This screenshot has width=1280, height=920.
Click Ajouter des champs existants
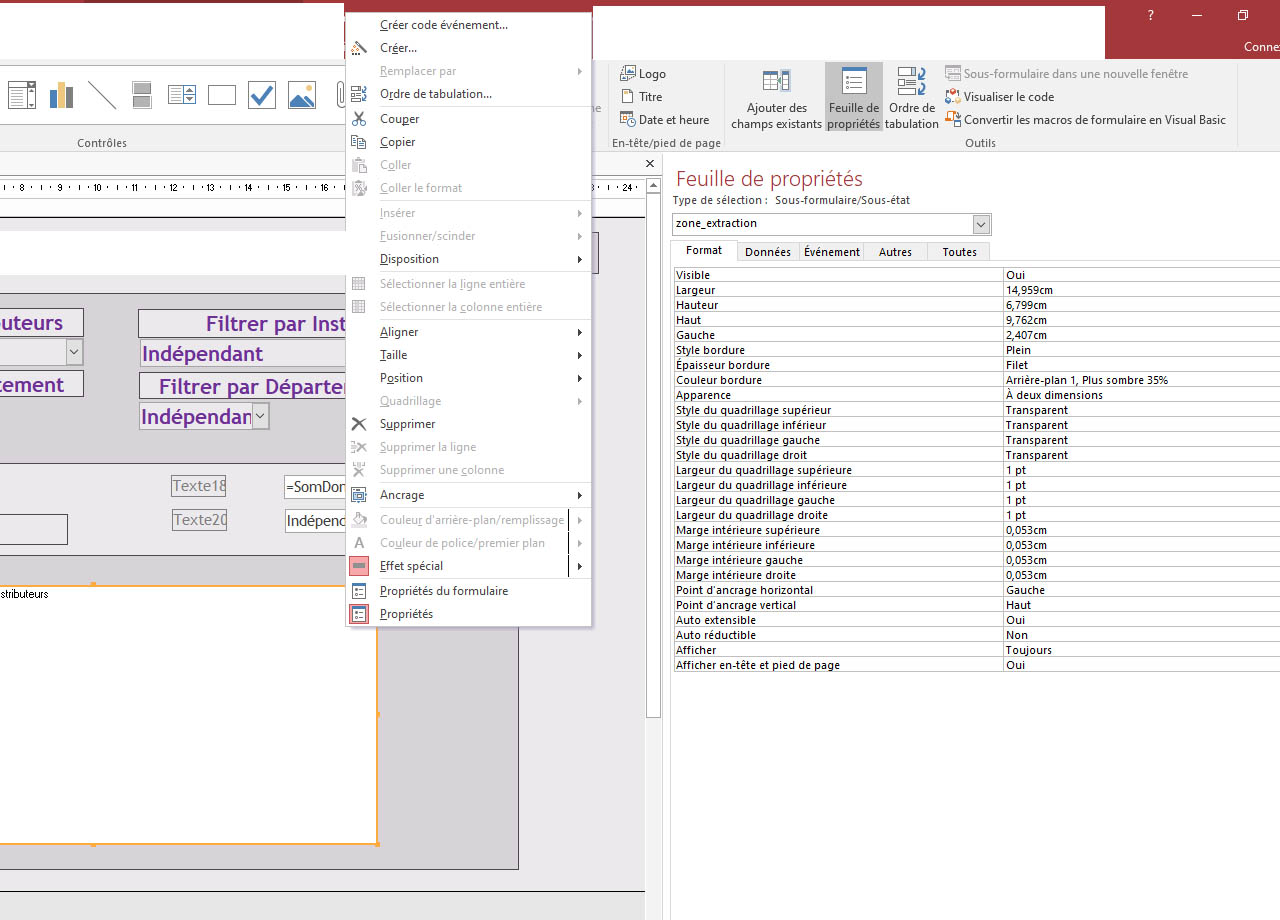pyautogui.click(x=777, y=98)
